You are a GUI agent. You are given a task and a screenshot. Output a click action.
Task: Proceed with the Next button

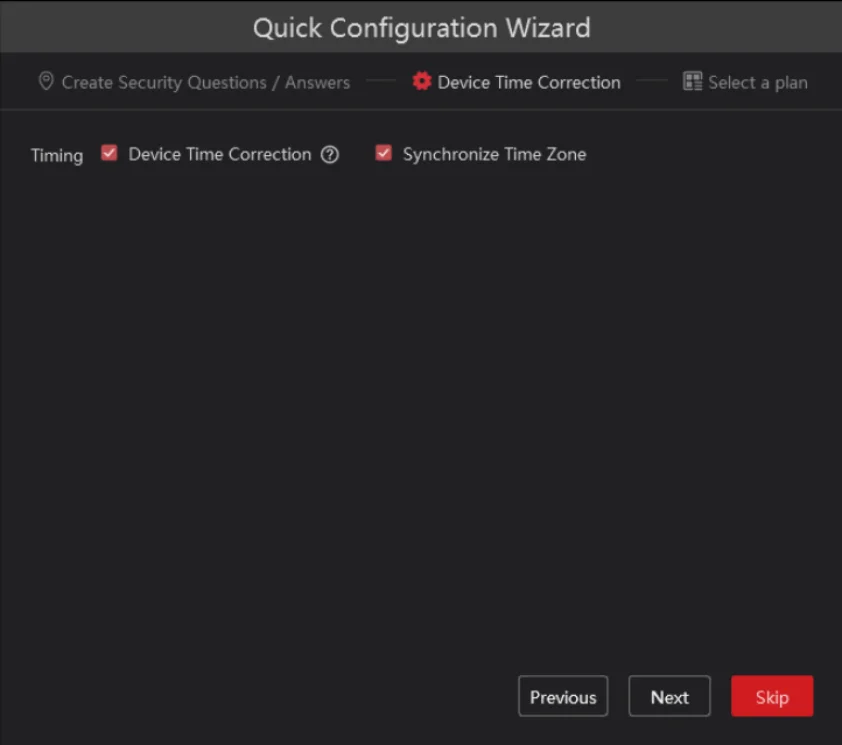point(670,696)
